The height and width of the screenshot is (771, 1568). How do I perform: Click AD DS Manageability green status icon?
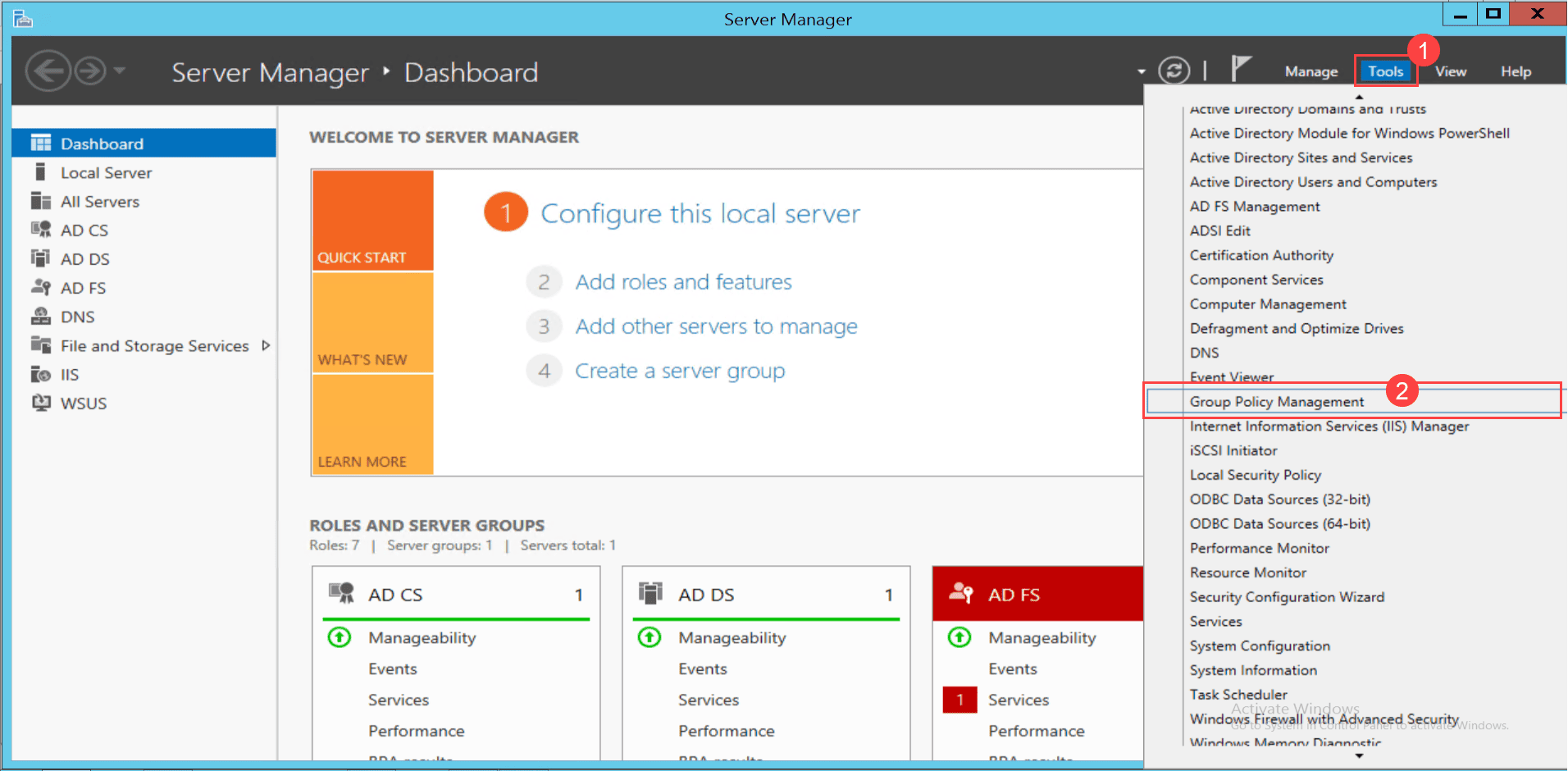point(650,637)
